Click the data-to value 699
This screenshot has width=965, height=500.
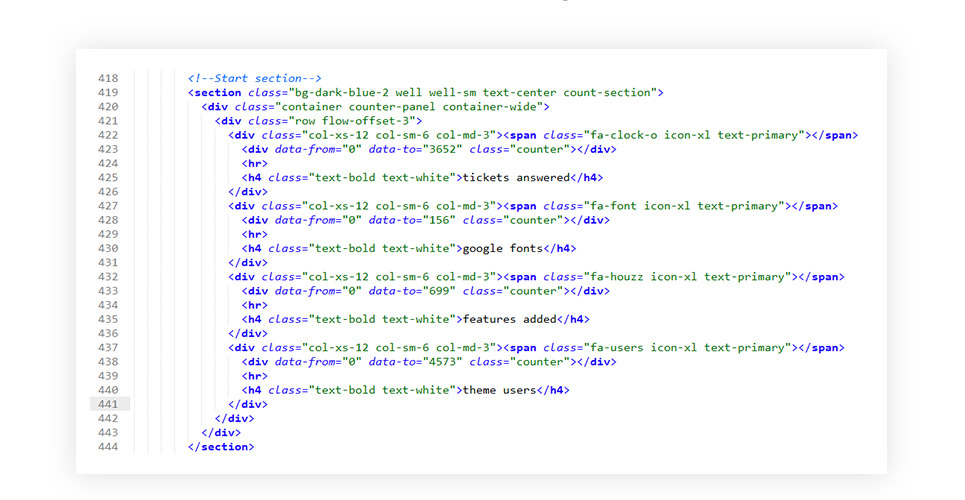[436, 291]
